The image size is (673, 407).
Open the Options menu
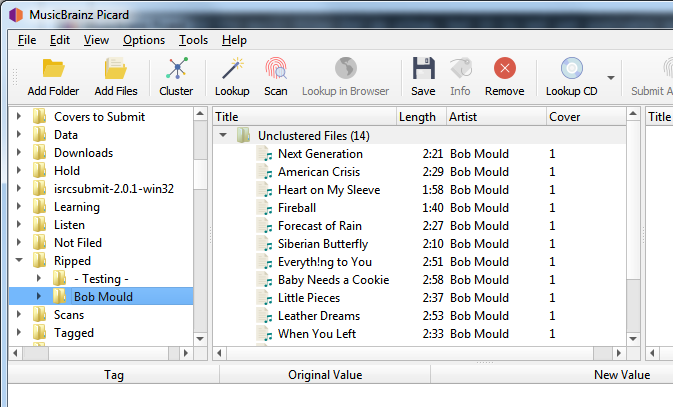(x=144, y=40)
